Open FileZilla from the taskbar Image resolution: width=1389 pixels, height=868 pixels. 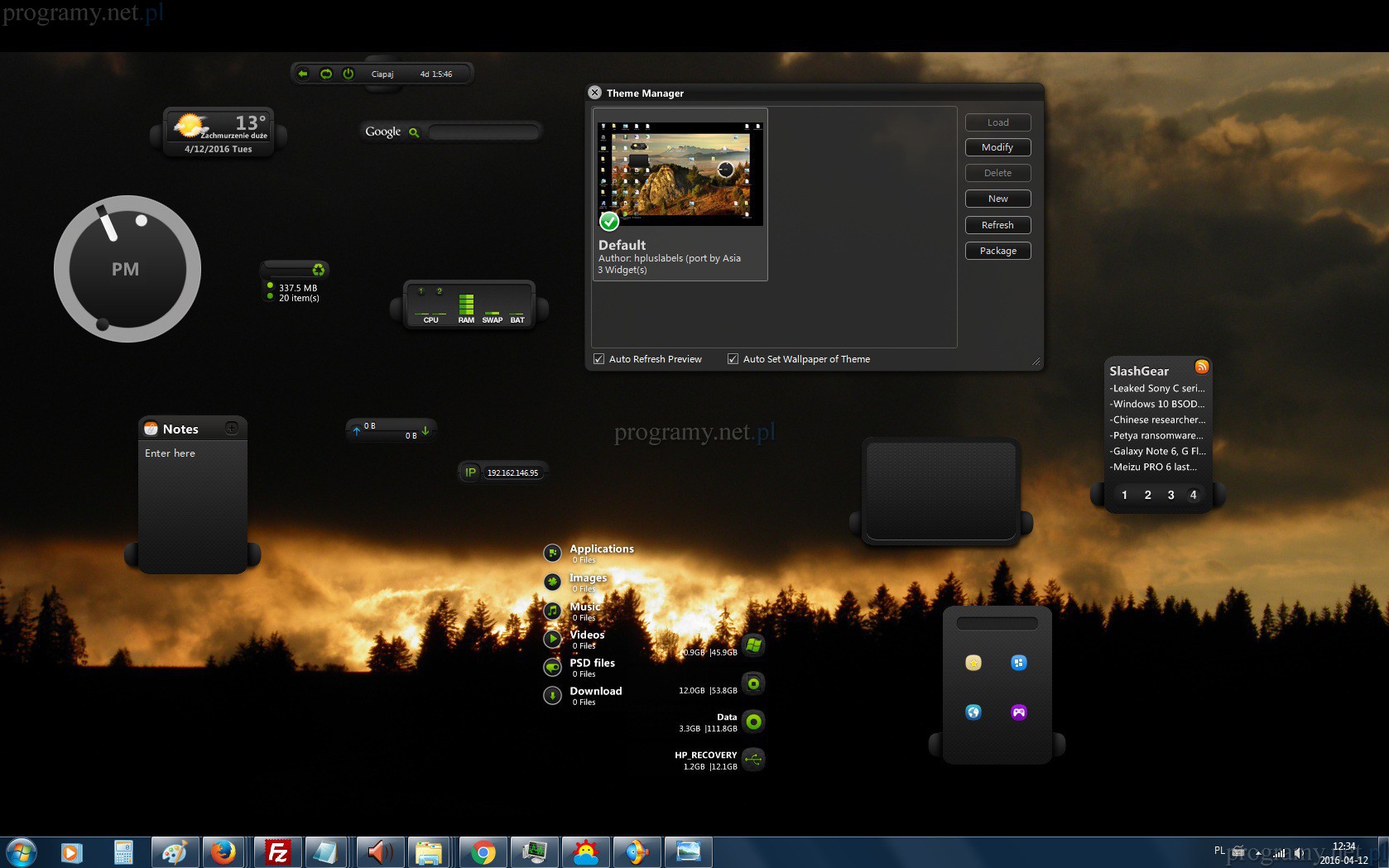click(277, 852)
